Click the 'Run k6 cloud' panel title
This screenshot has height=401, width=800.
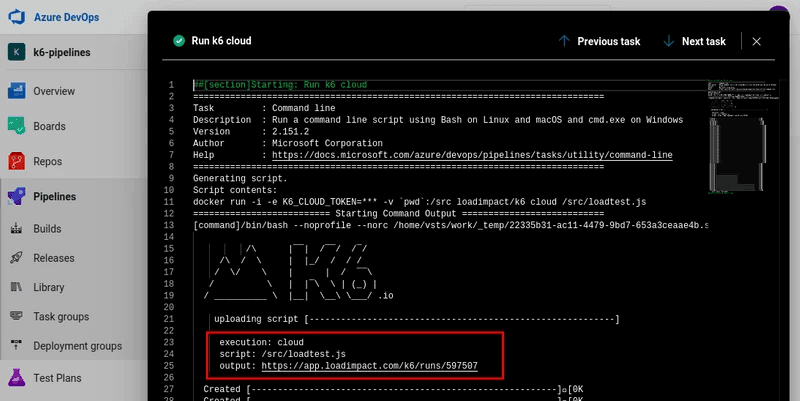pyautogui.click(x=221, y=41)
